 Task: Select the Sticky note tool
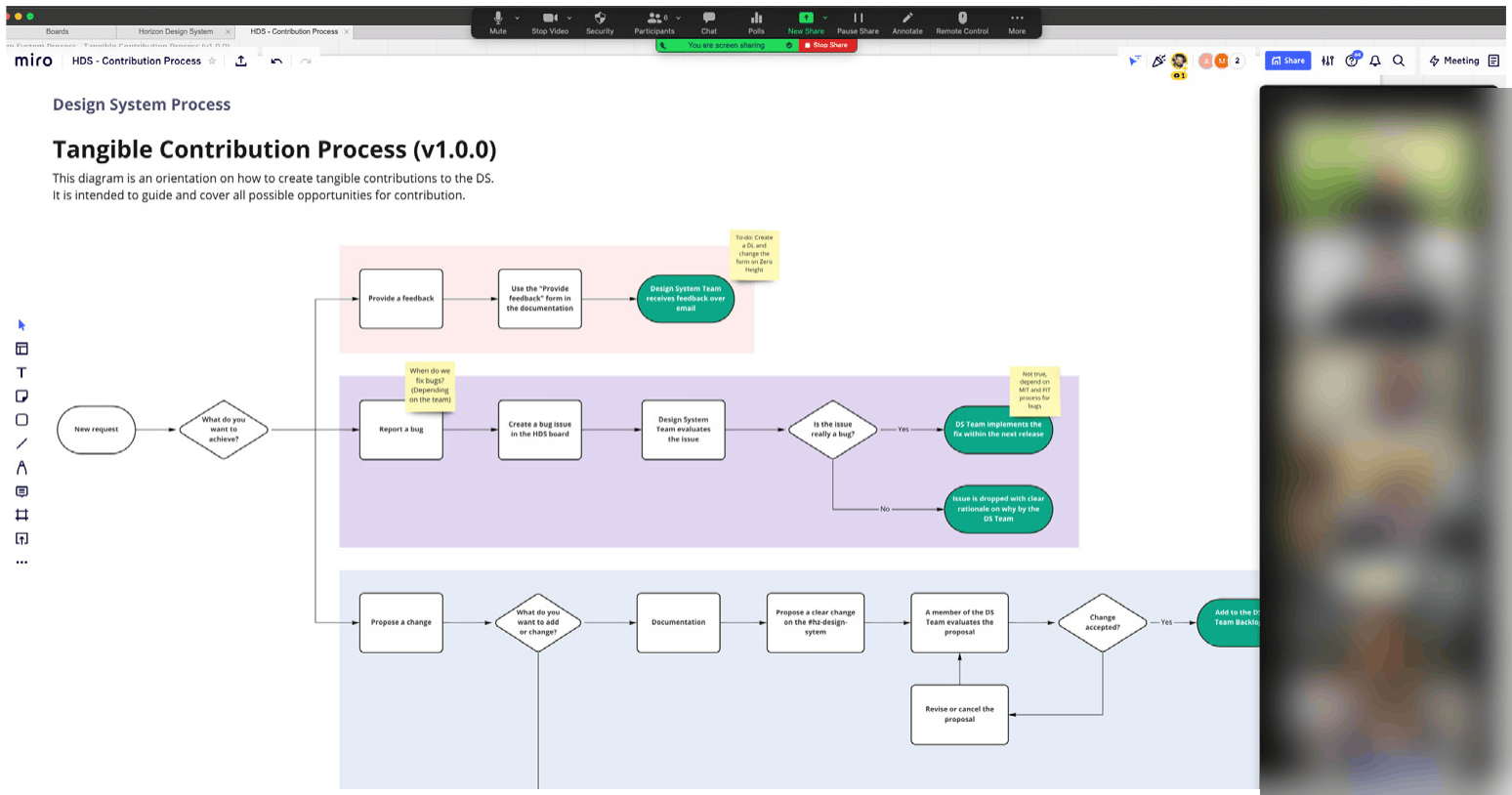[x=21, y=396]
